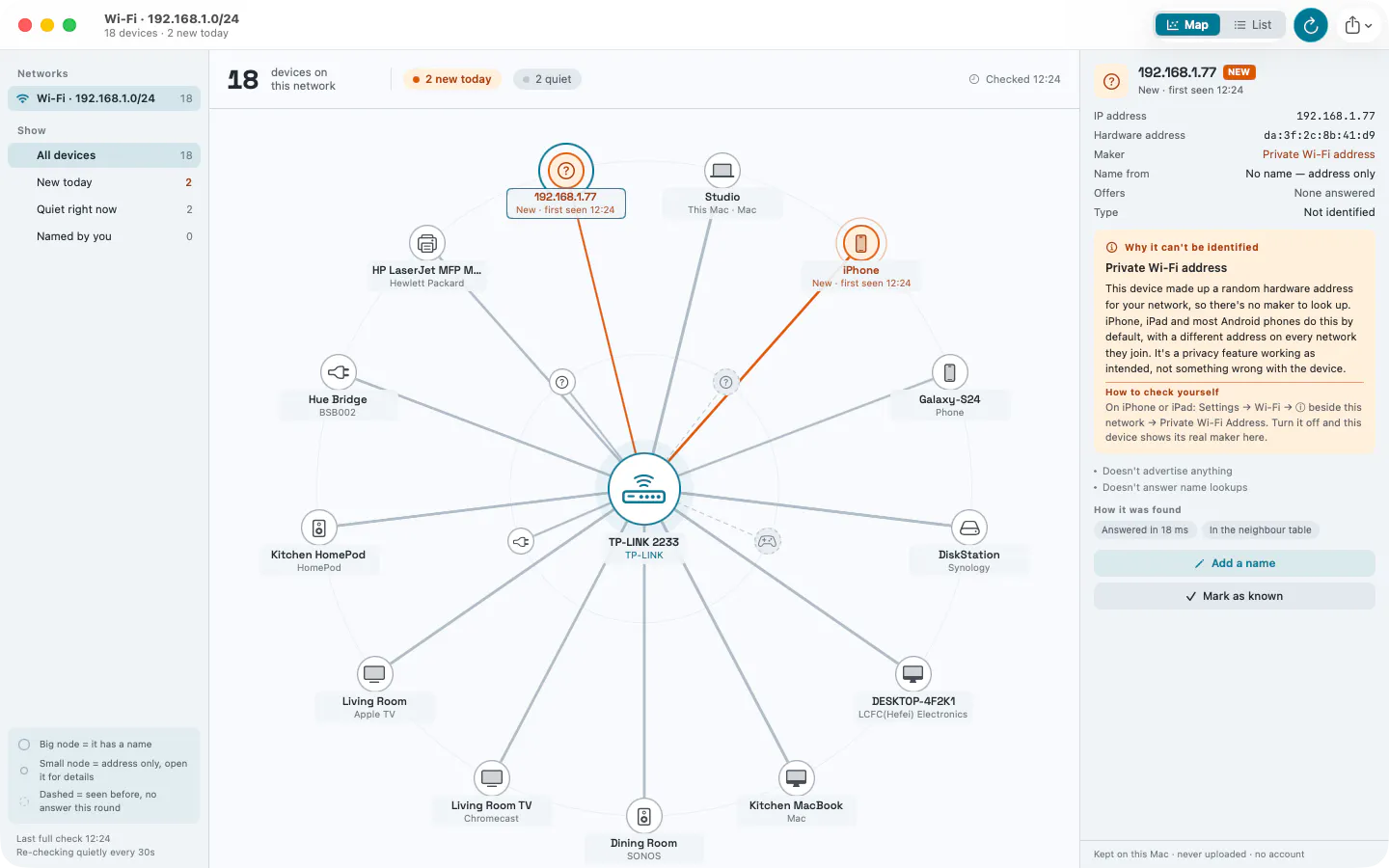Select the small unnamed question-mark node
Viewport: 1389px width, 868px height.
(562, 382)
